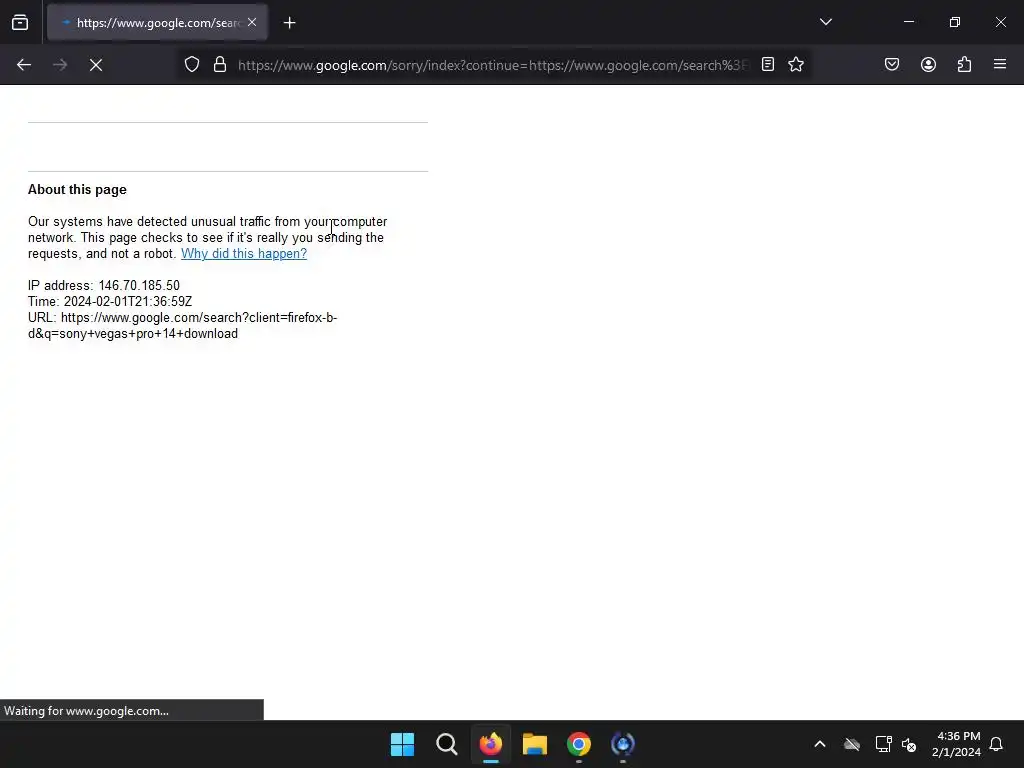View site security padlock info

(x=220, y=65)
